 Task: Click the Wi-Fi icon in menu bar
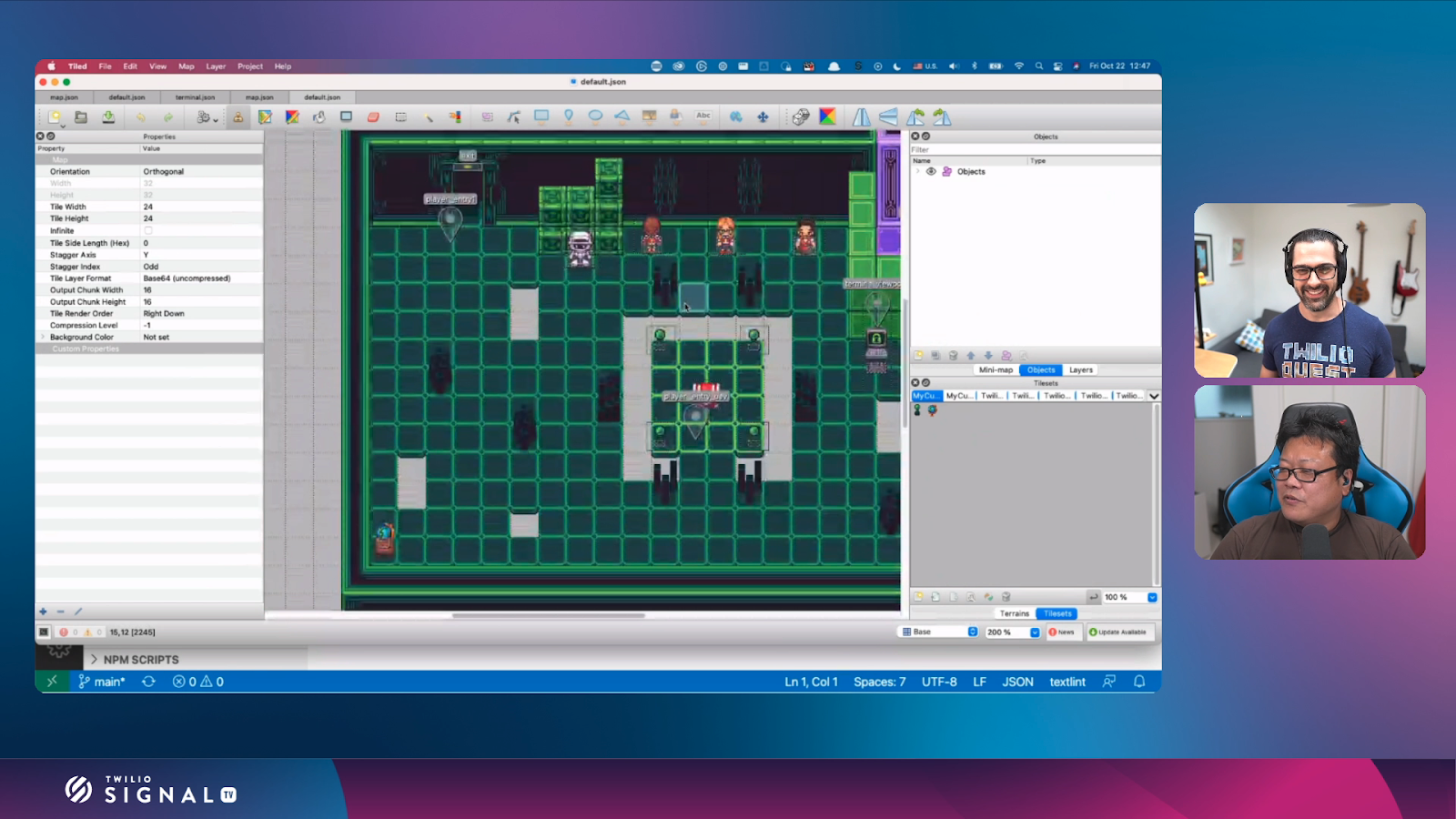pos(1018,66)
